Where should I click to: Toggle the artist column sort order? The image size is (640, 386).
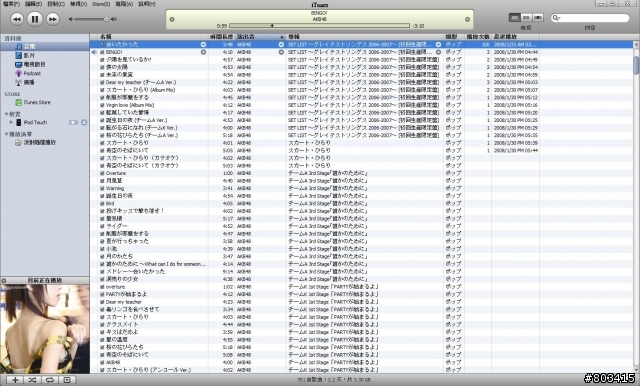tap(260, 37)
